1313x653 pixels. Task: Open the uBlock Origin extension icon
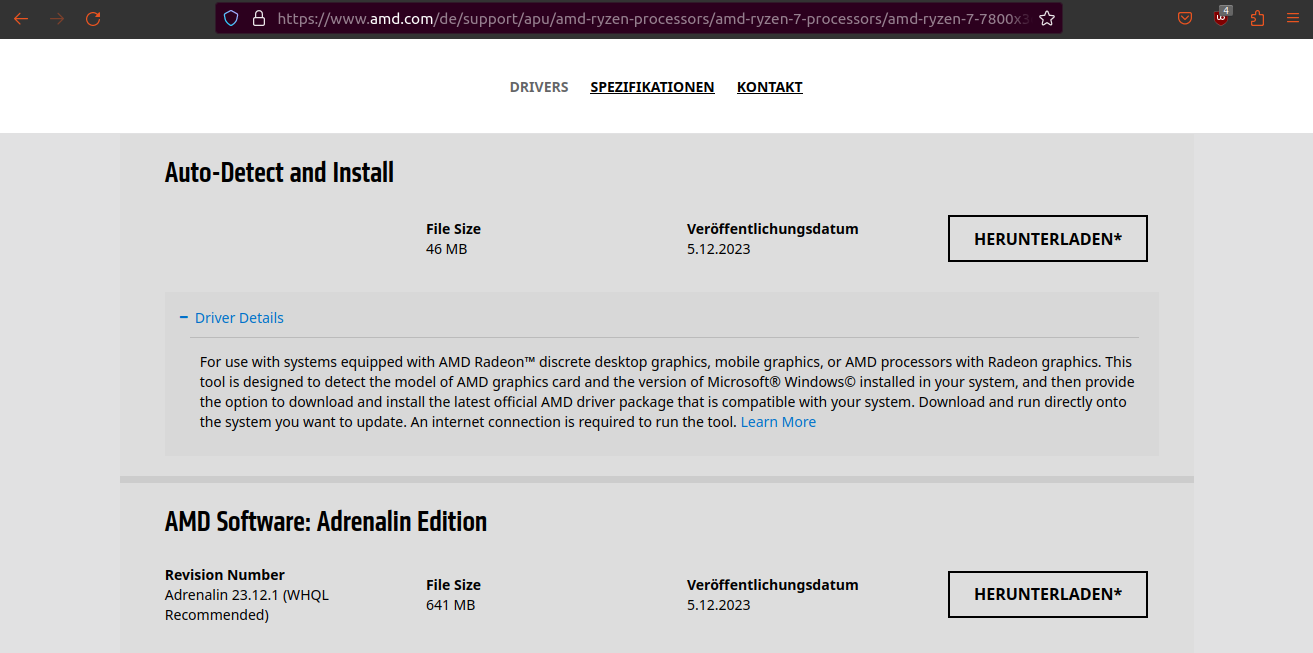pyautogui.click(x=1222, y=17)
